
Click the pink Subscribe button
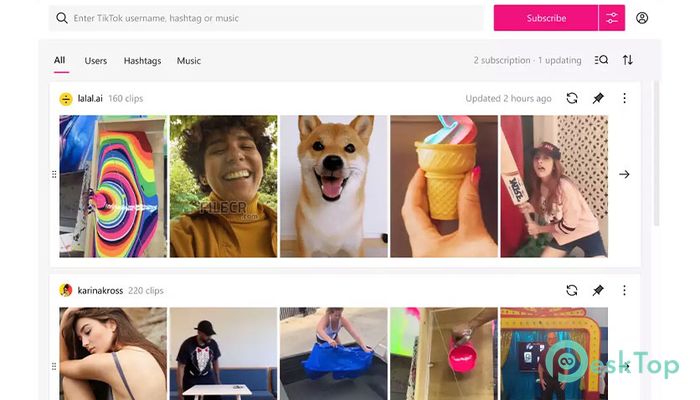click(x=546, y=18)
